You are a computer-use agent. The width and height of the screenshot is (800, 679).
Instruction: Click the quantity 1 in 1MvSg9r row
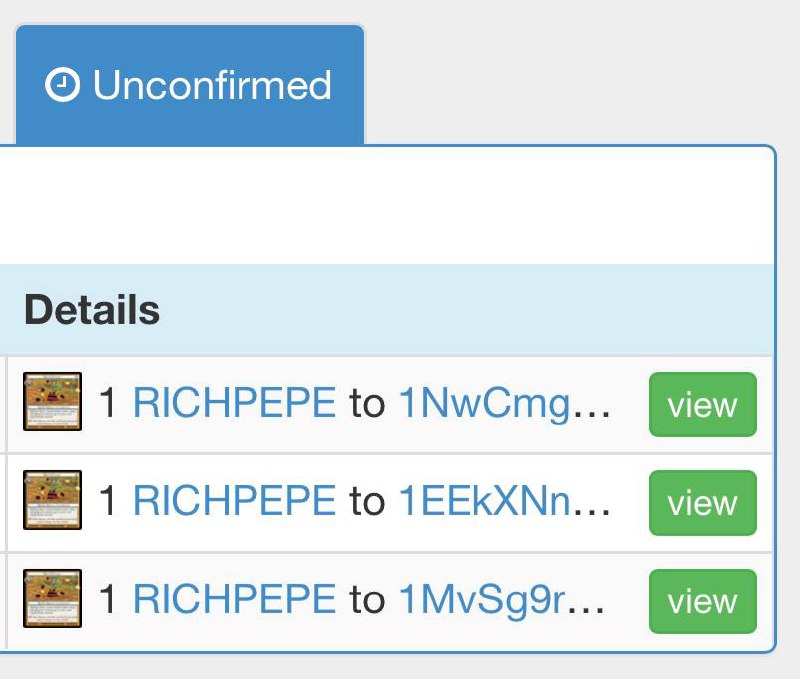[x=108, y=599]
